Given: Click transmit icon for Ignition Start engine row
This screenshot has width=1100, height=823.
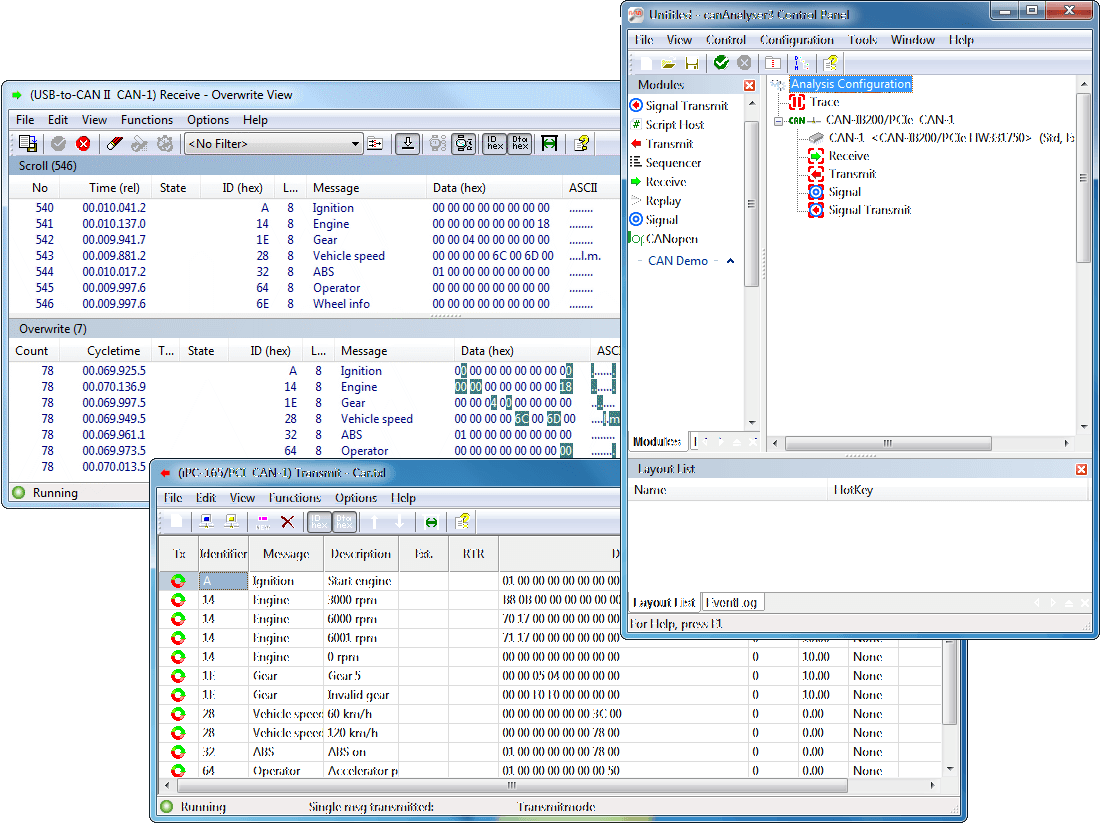Looking at the screenshot, I should tap(178, 581).
